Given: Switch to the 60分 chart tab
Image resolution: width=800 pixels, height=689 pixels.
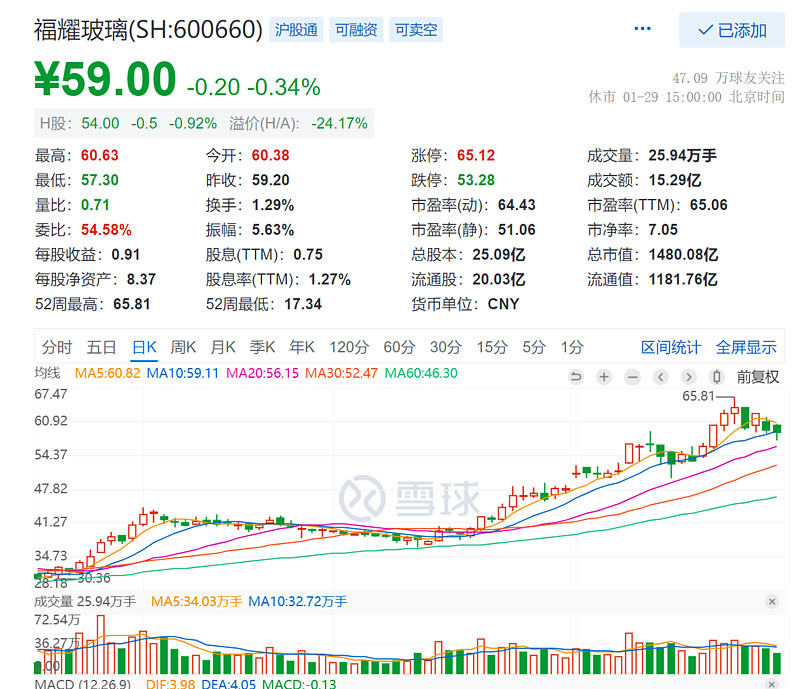Looking at the screenshot, I should (399, 348).
